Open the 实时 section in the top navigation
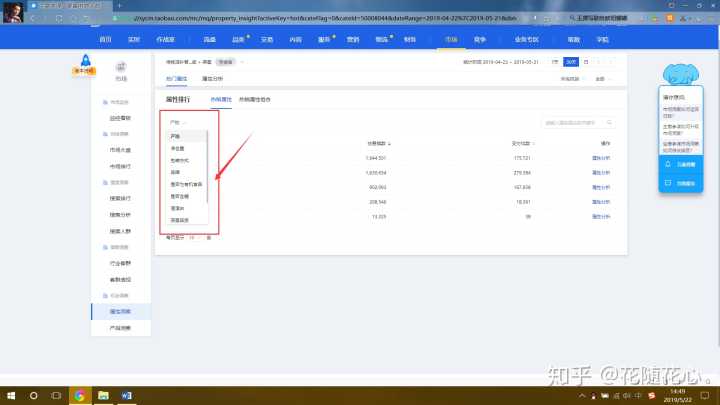This screenshot has width=720, height=405. point(134,39)
